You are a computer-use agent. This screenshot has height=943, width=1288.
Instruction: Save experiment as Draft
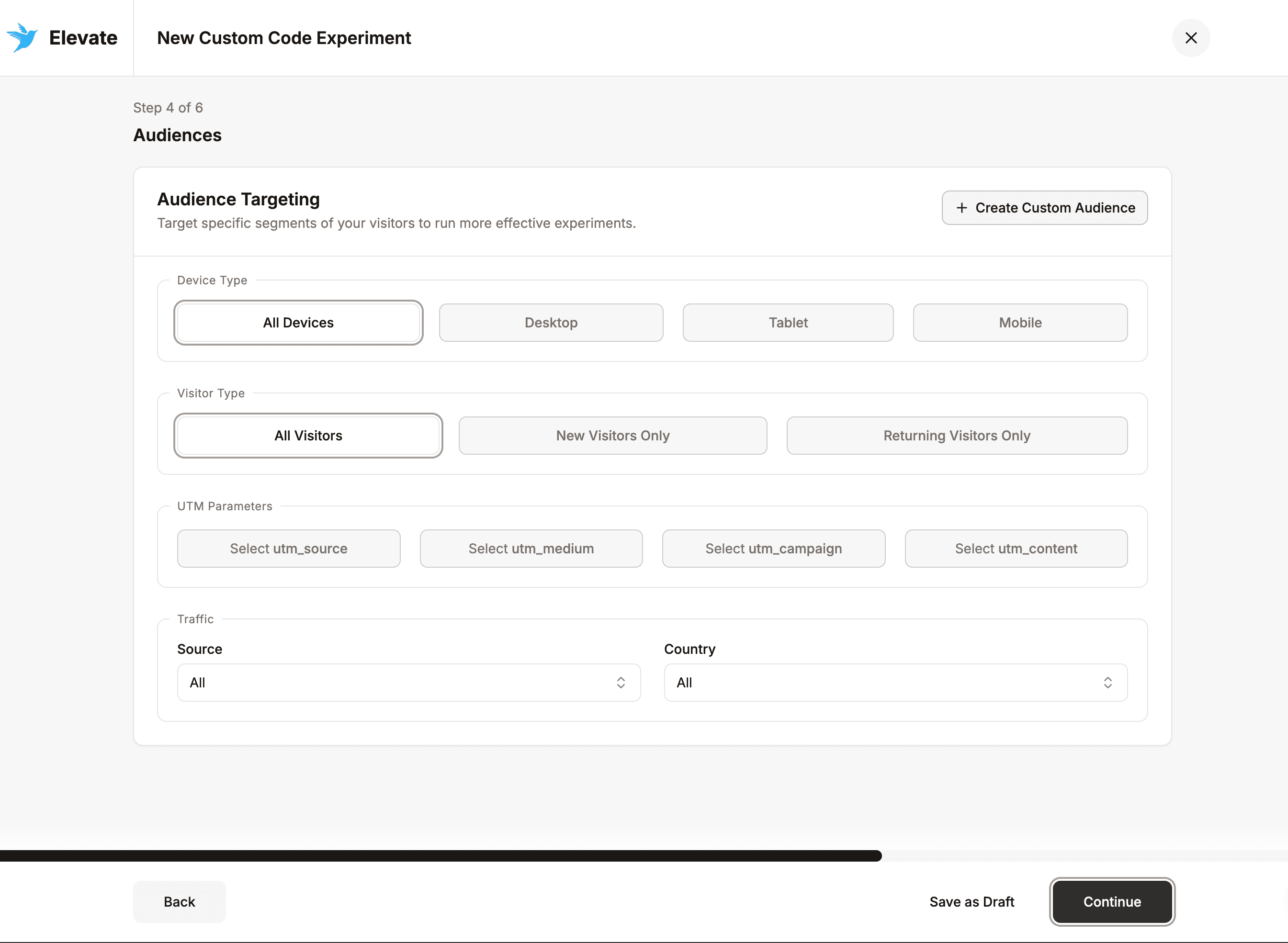pos(972,902)
